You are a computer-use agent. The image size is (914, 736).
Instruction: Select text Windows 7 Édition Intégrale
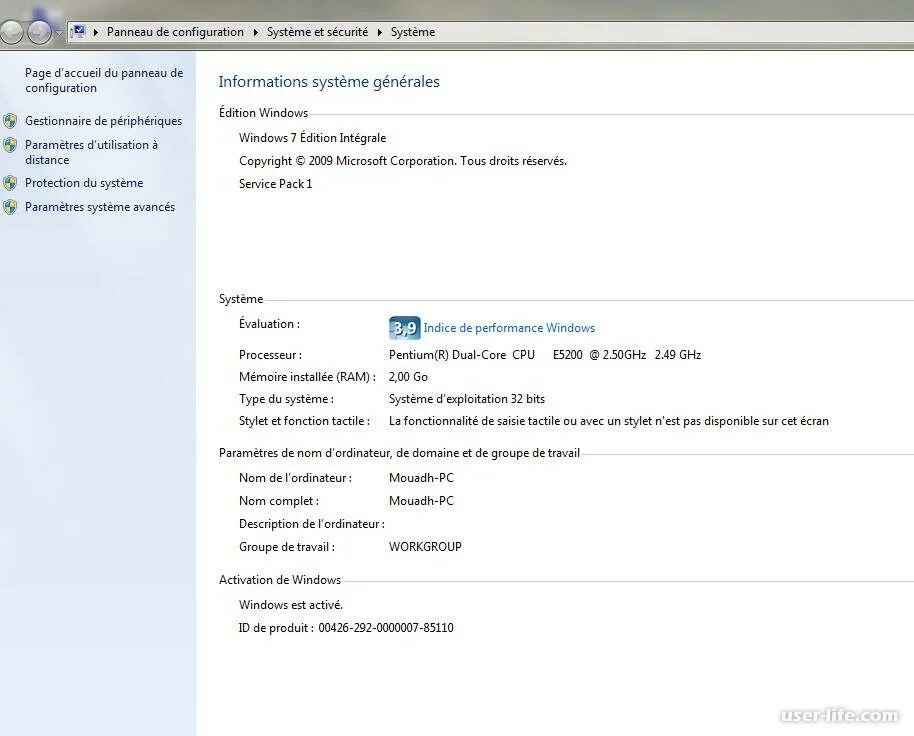312,138
